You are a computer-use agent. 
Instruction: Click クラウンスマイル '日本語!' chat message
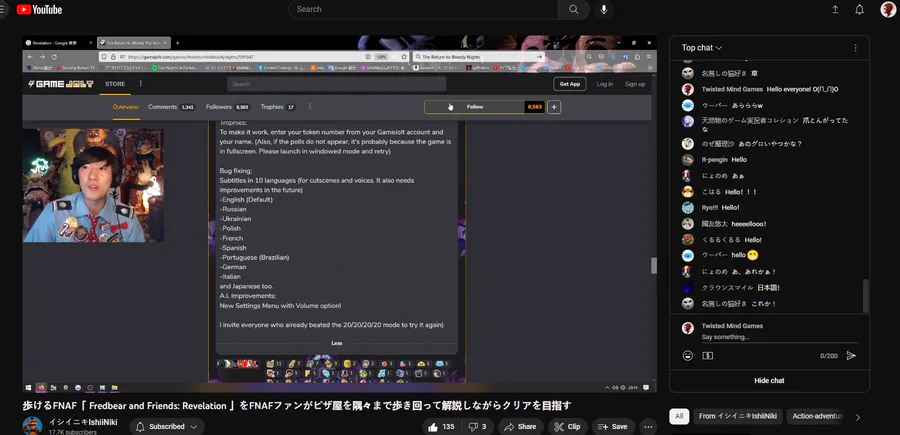[x=768, y=288]
